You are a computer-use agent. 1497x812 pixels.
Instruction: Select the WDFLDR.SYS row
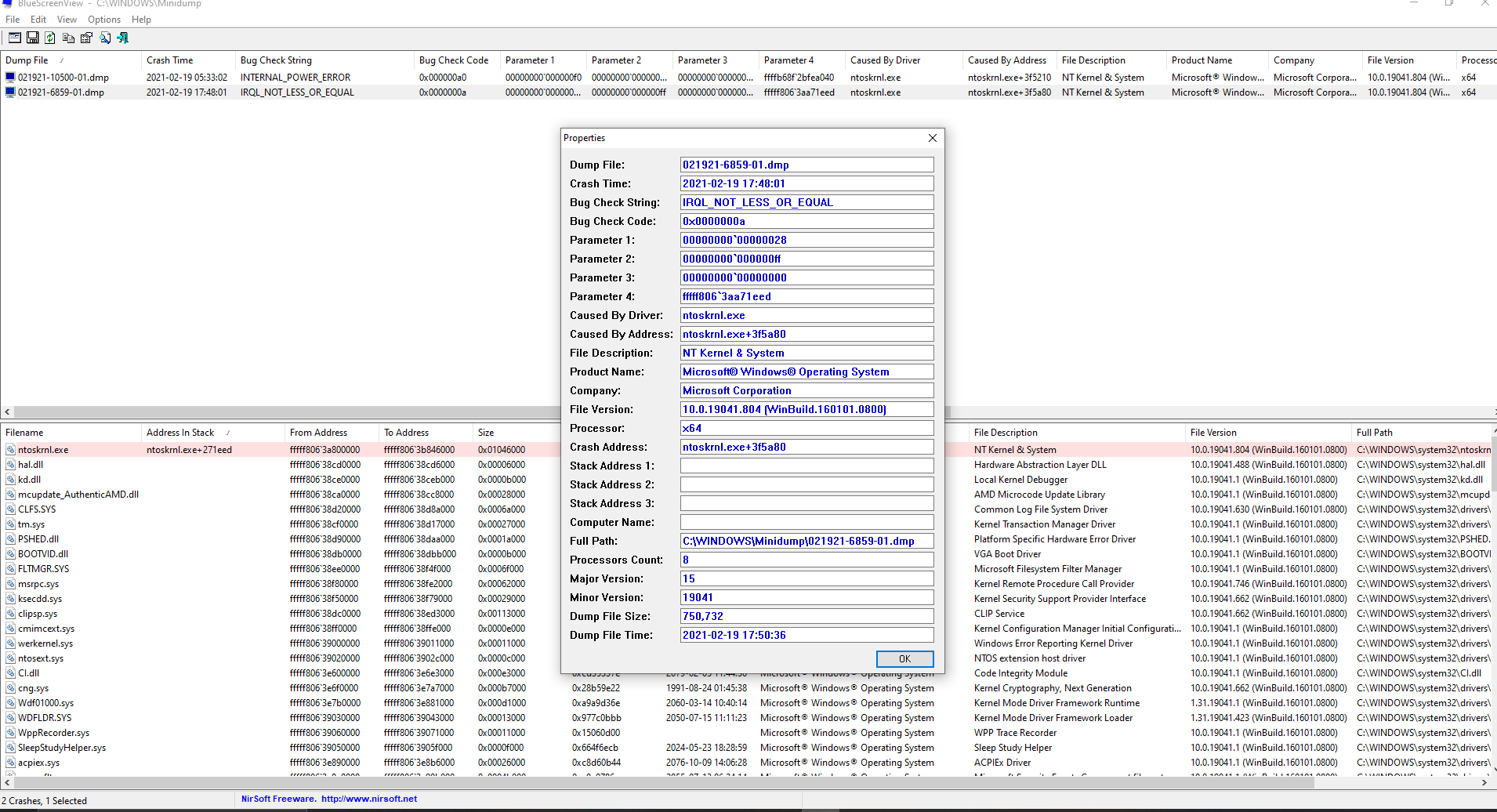[x=45, y=718]
